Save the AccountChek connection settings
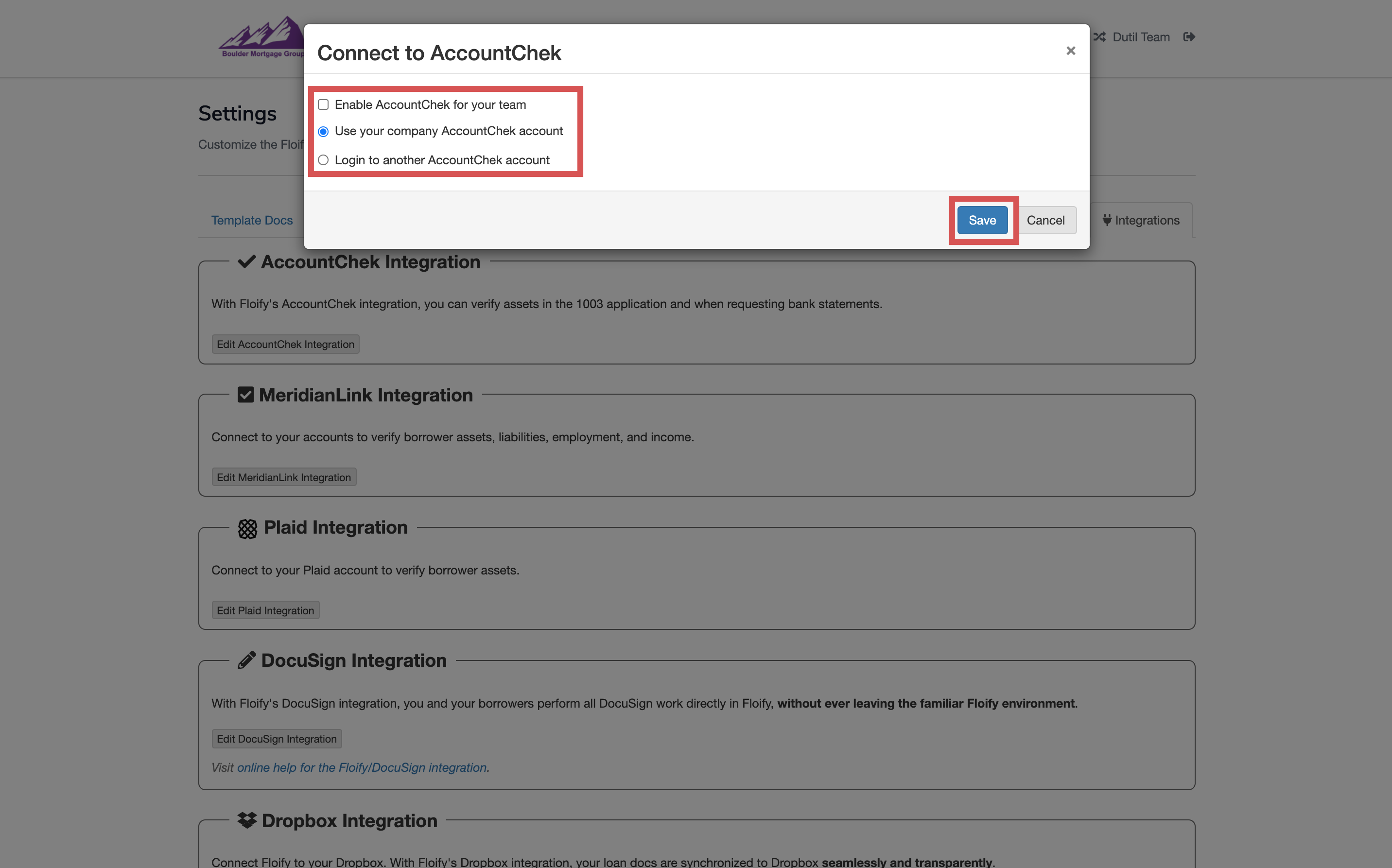The height and width of the screenshot is (868, 1392). tap(982, 221)
